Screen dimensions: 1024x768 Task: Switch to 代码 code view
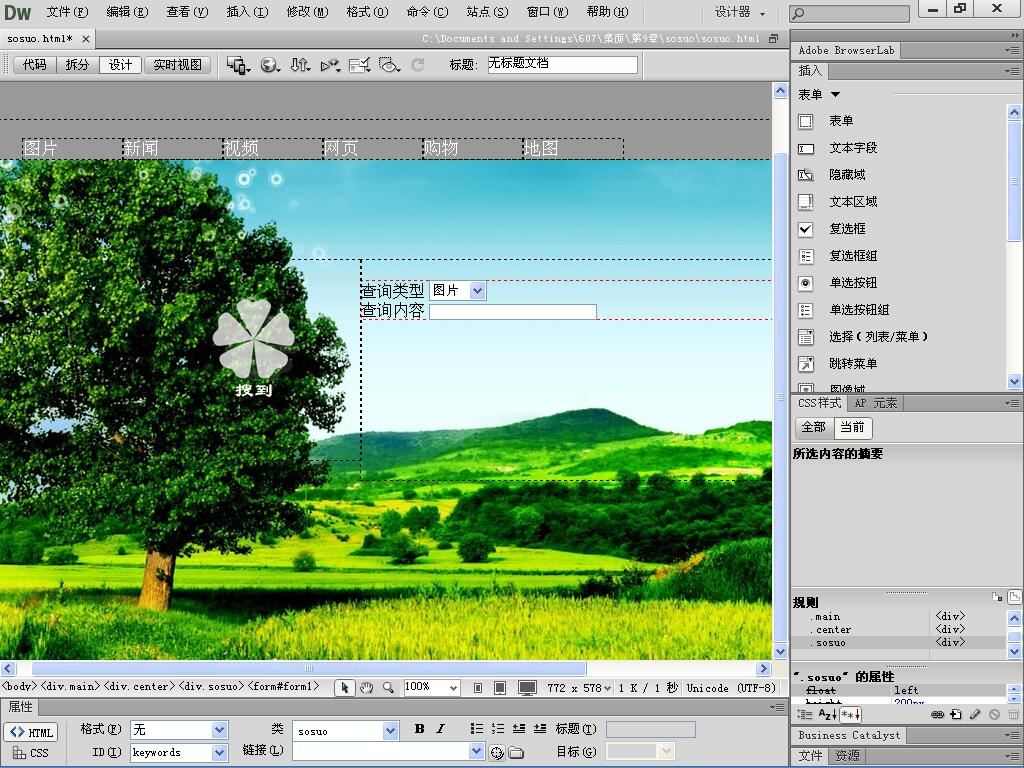click(35, 65)
